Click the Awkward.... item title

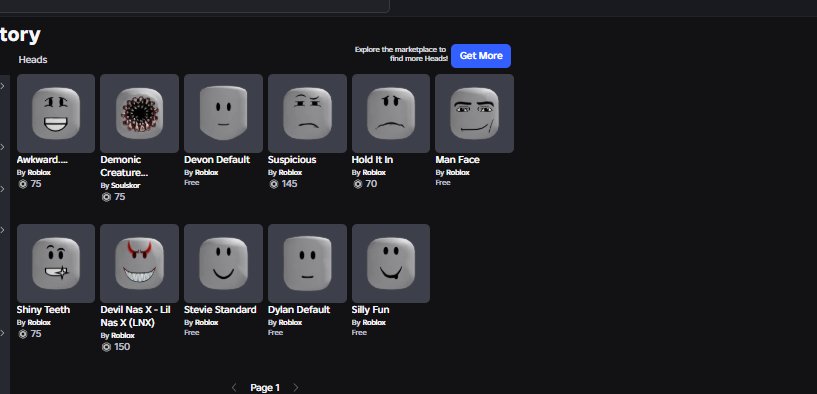tap(42, 159)
